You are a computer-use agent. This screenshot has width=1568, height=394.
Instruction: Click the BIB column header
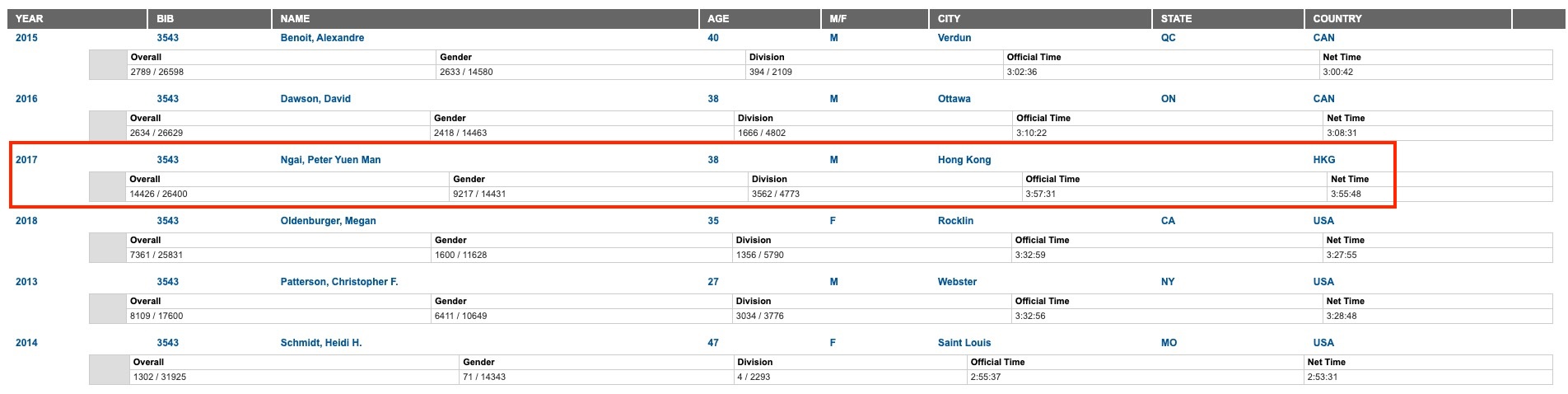pyautogui.click(x=166, y=18)
